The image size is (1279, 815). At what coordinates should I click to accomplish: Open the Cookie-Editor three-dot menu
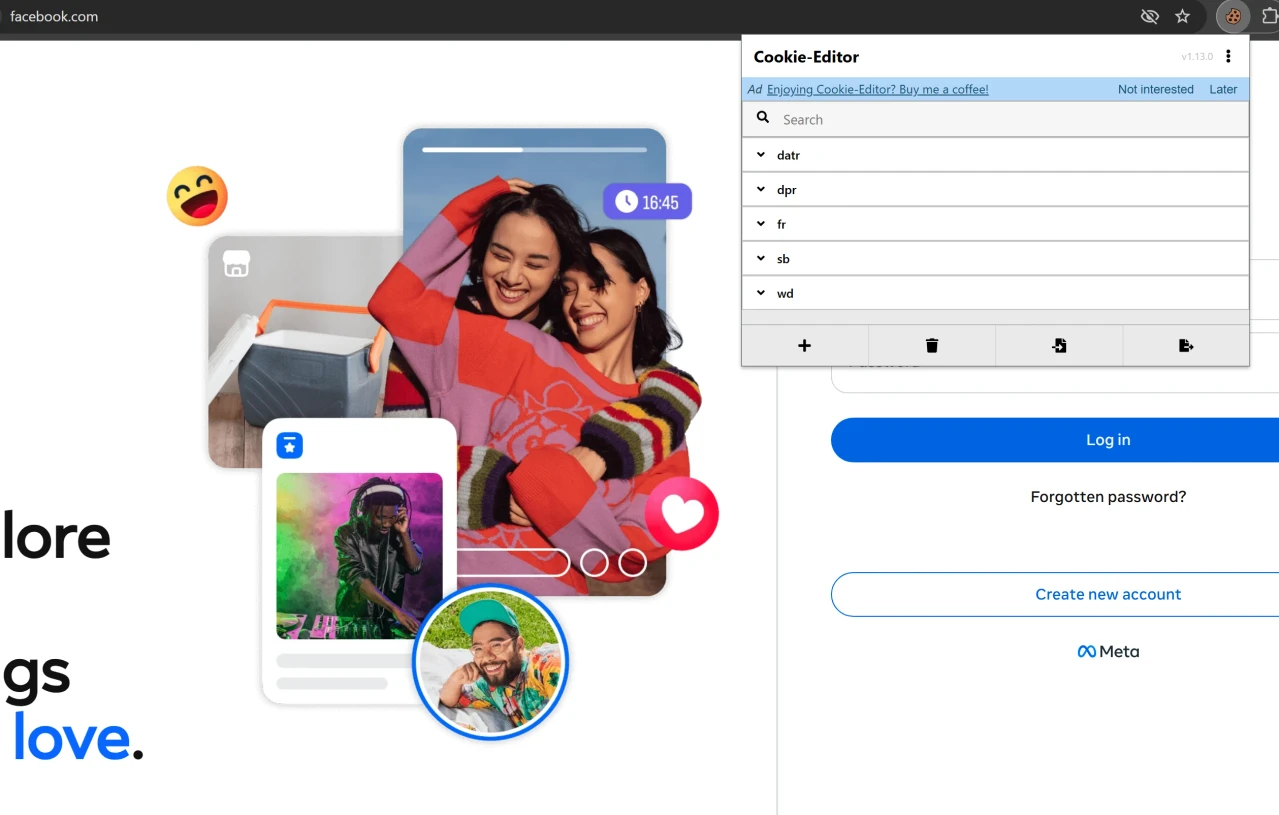[1229, 56]
